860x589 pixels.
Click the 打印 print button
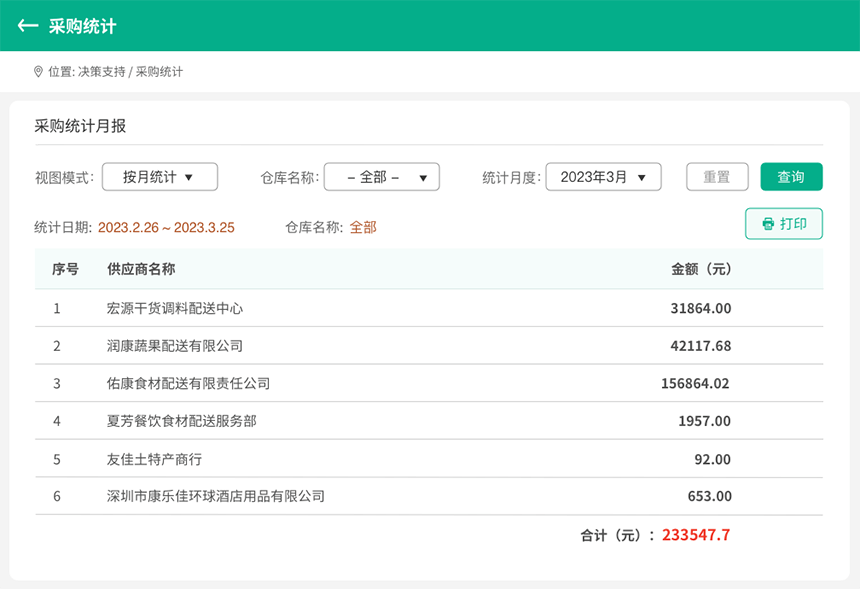pyautogui.click(x=784, y=224)
